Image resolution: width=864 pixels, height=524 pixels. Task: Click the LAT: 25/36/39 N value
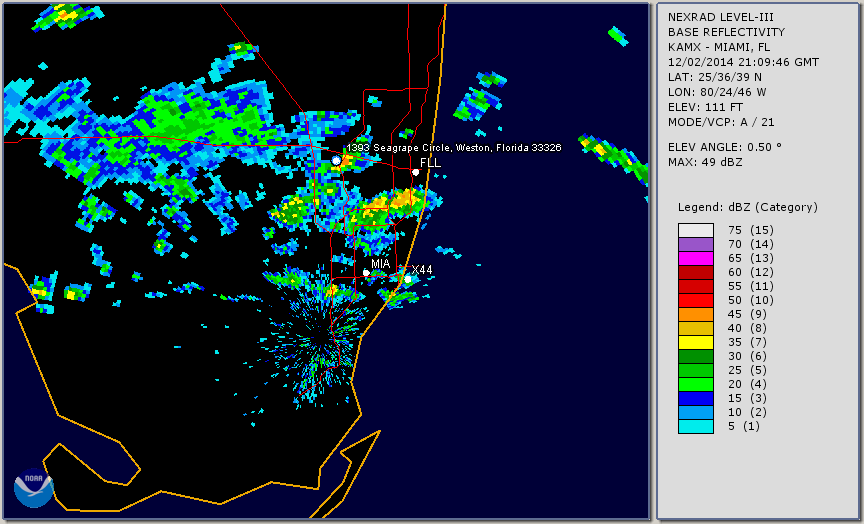(715, 77)
